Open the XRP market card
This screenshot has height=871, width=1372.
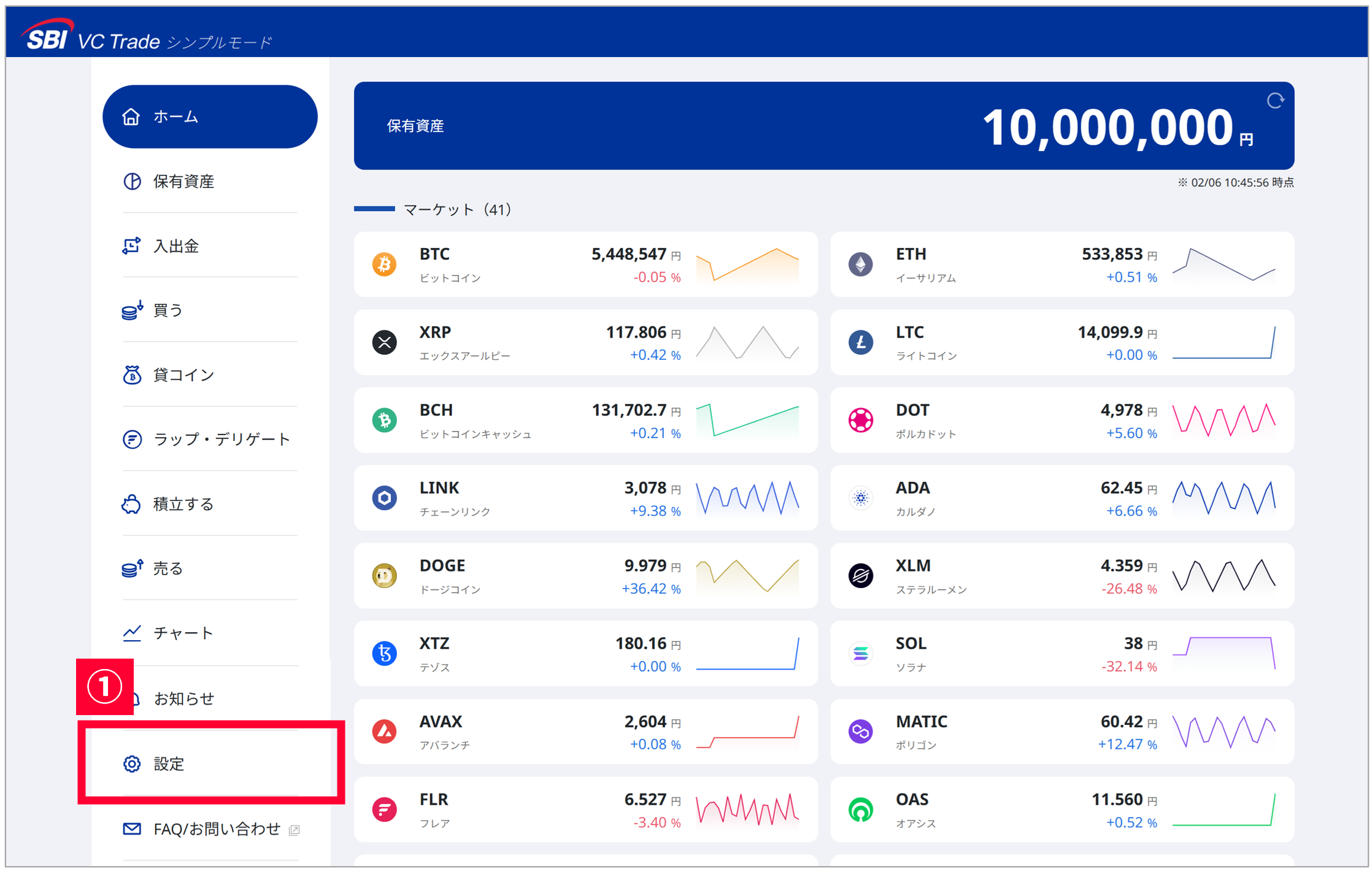[x=585, y=343]
